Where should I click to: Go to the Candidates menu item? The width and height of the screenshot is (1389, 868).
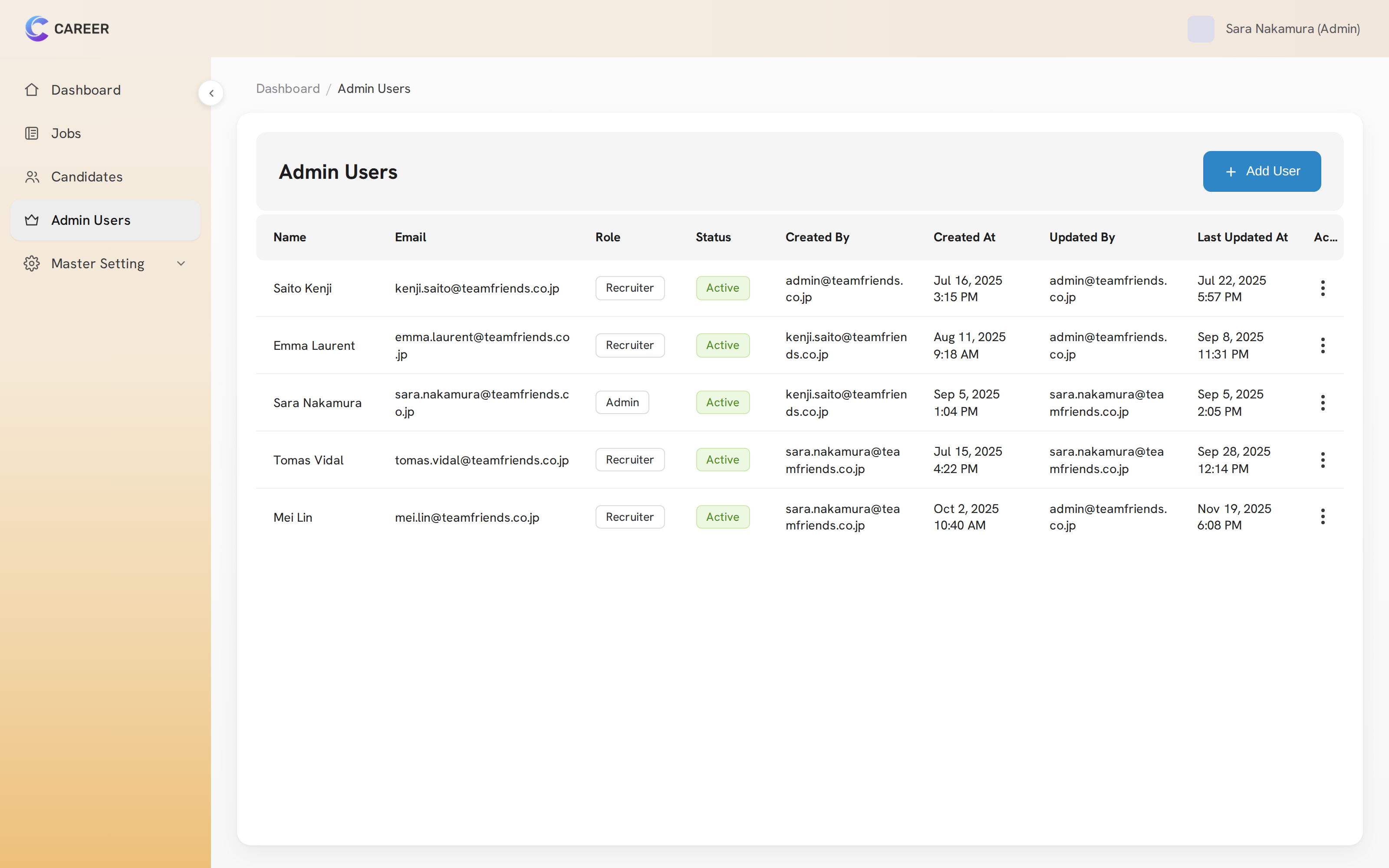pos(105,177)
